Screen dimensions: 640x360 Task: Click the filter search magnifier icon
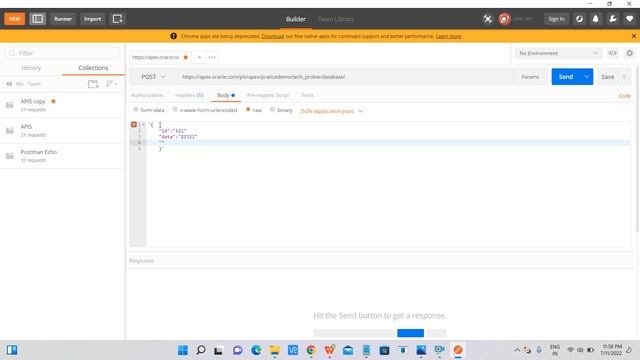[12, 53]
